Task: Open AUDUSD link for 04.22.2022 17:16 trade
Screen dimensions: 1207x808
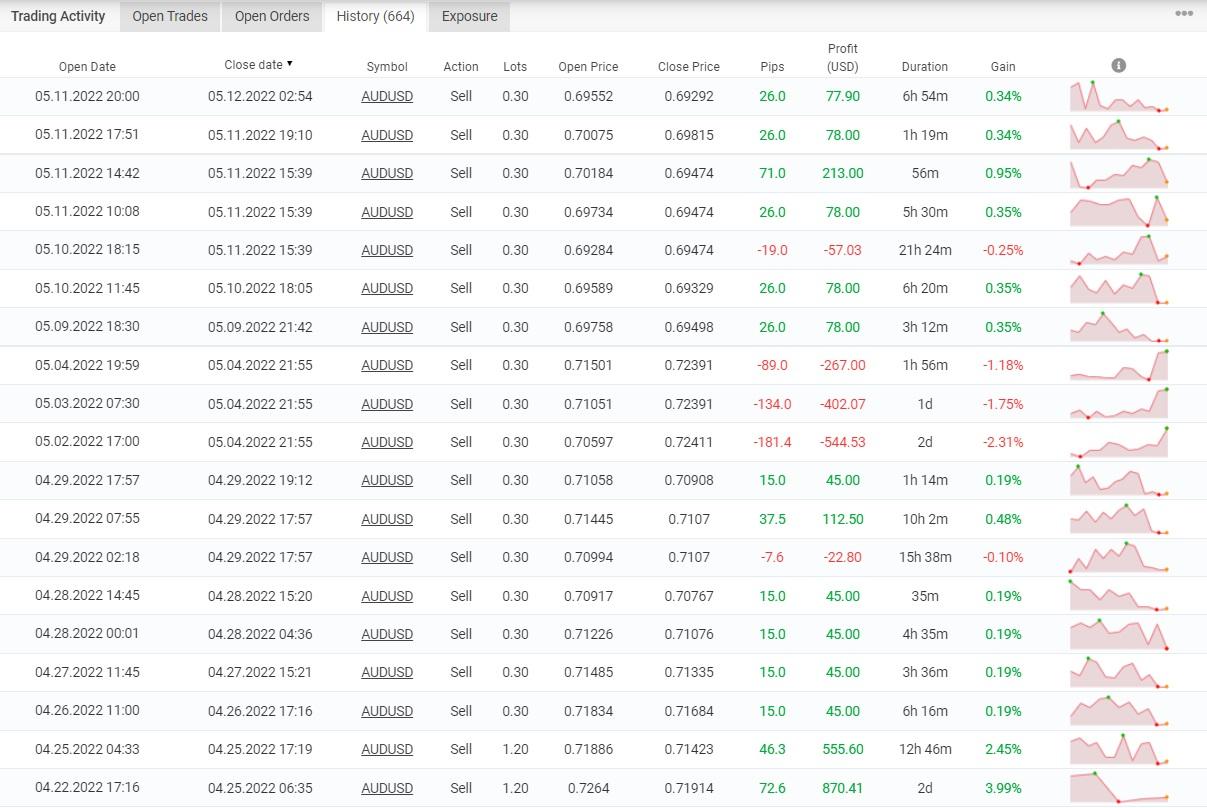Action: 387,788
